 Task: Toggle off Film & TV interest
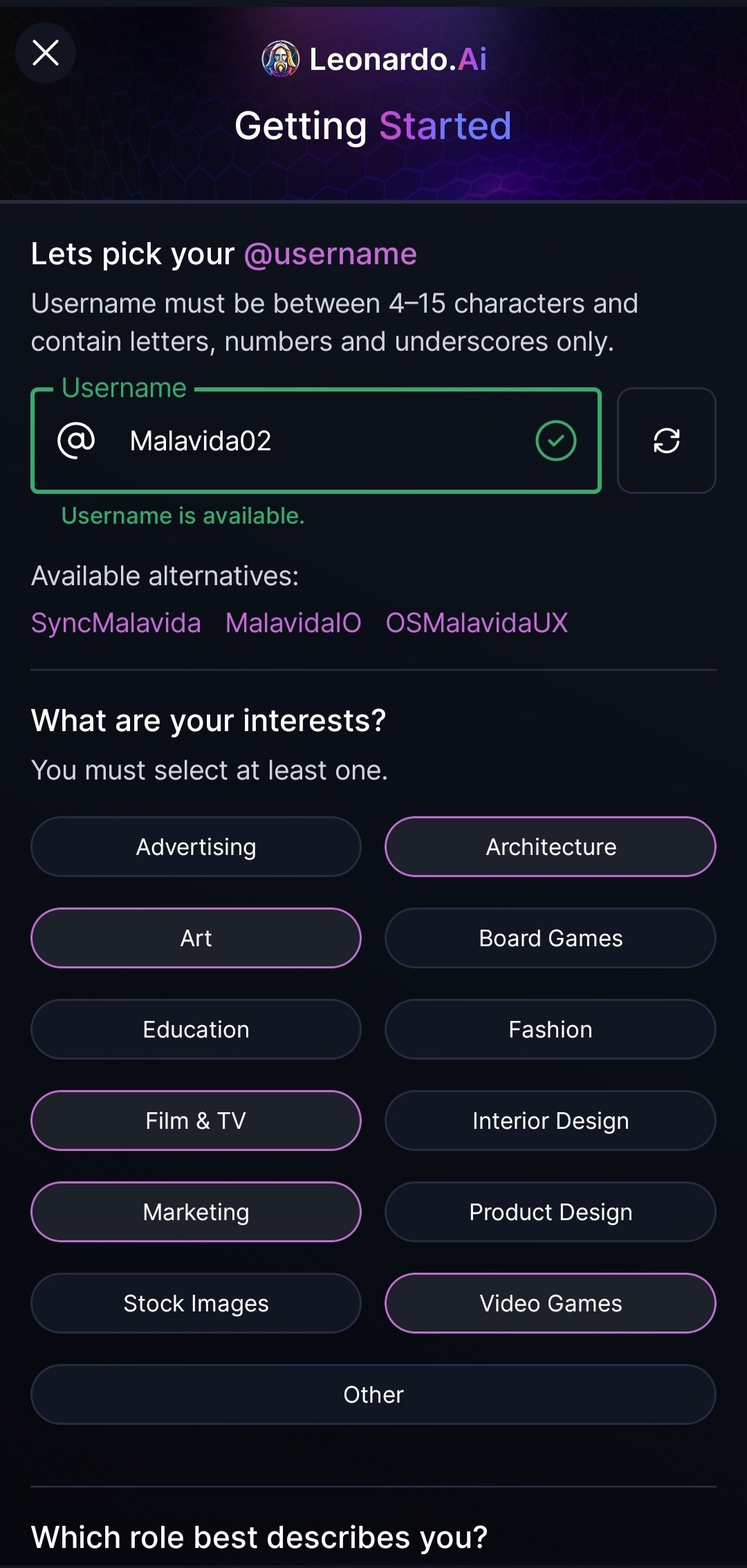(196, 1120)
